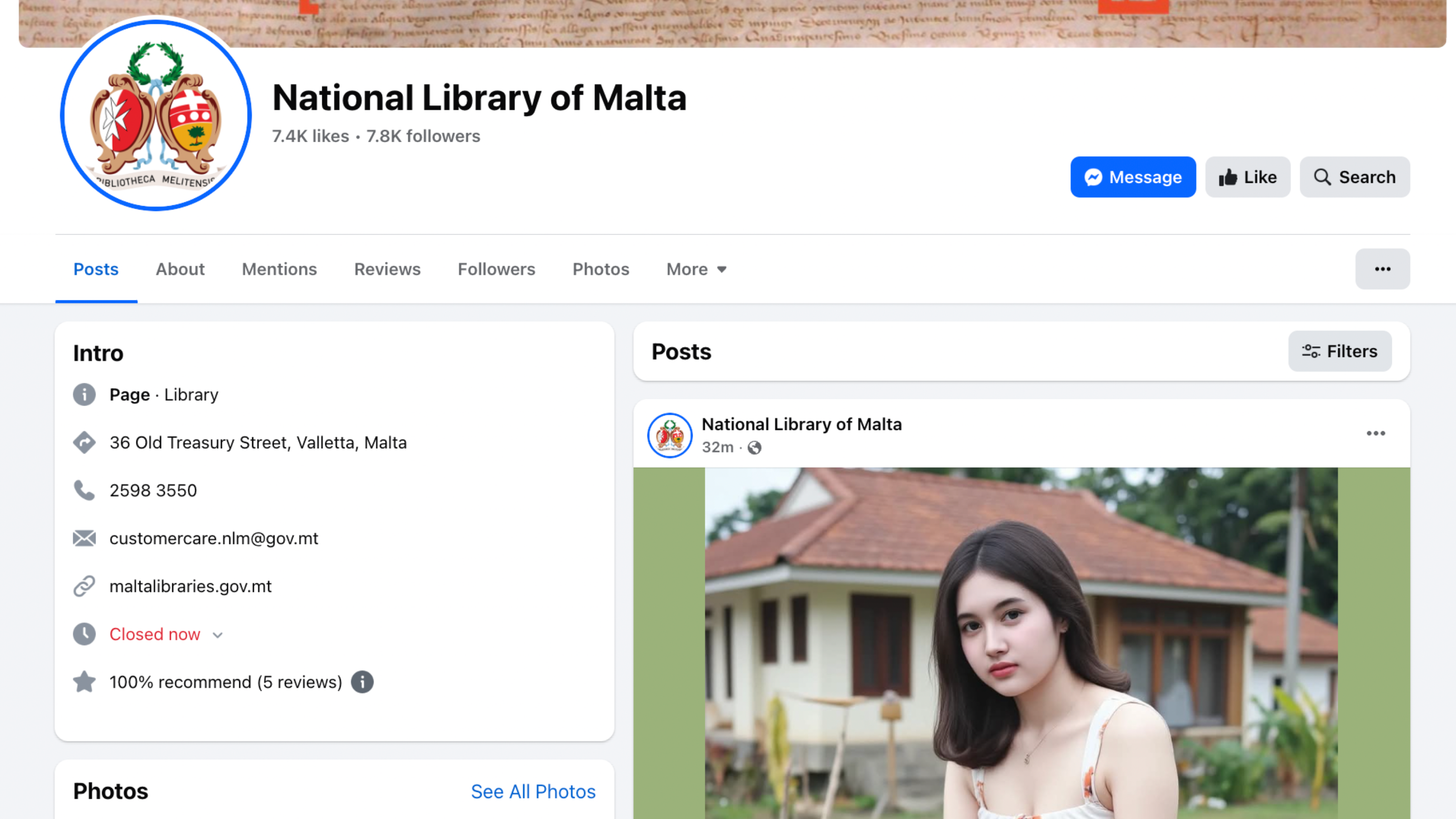The image size is (1456, 819).
Task: Click the Messenger icon in Message button
Action: (1093, 178)
